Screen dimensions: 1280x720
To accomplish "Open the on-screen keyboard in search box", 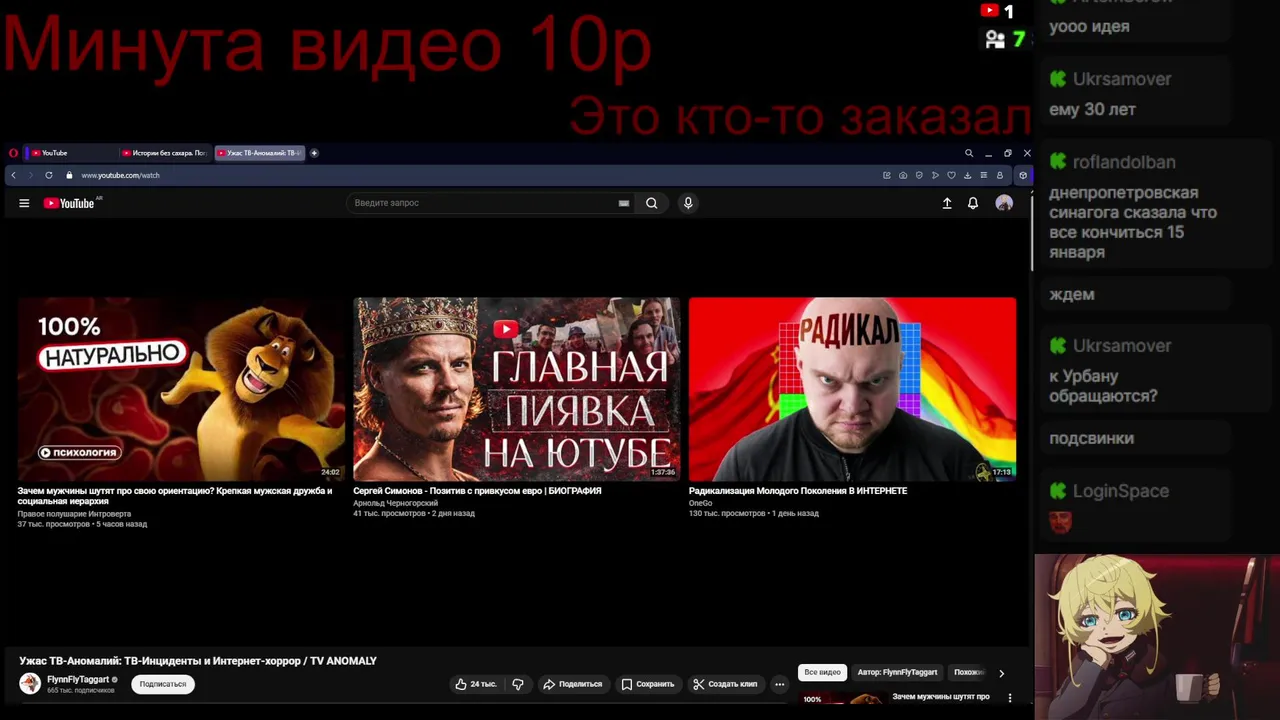I will coord(624,203).
